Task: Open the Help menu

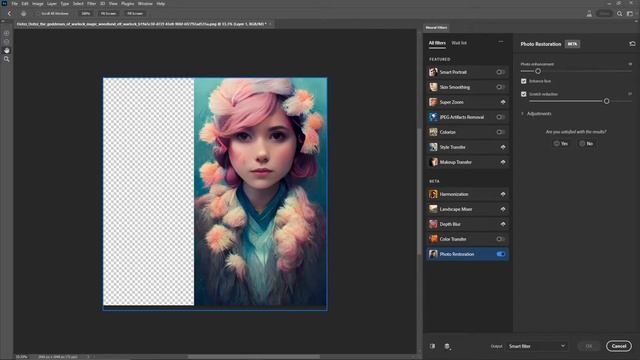Action: pos(161,4)
